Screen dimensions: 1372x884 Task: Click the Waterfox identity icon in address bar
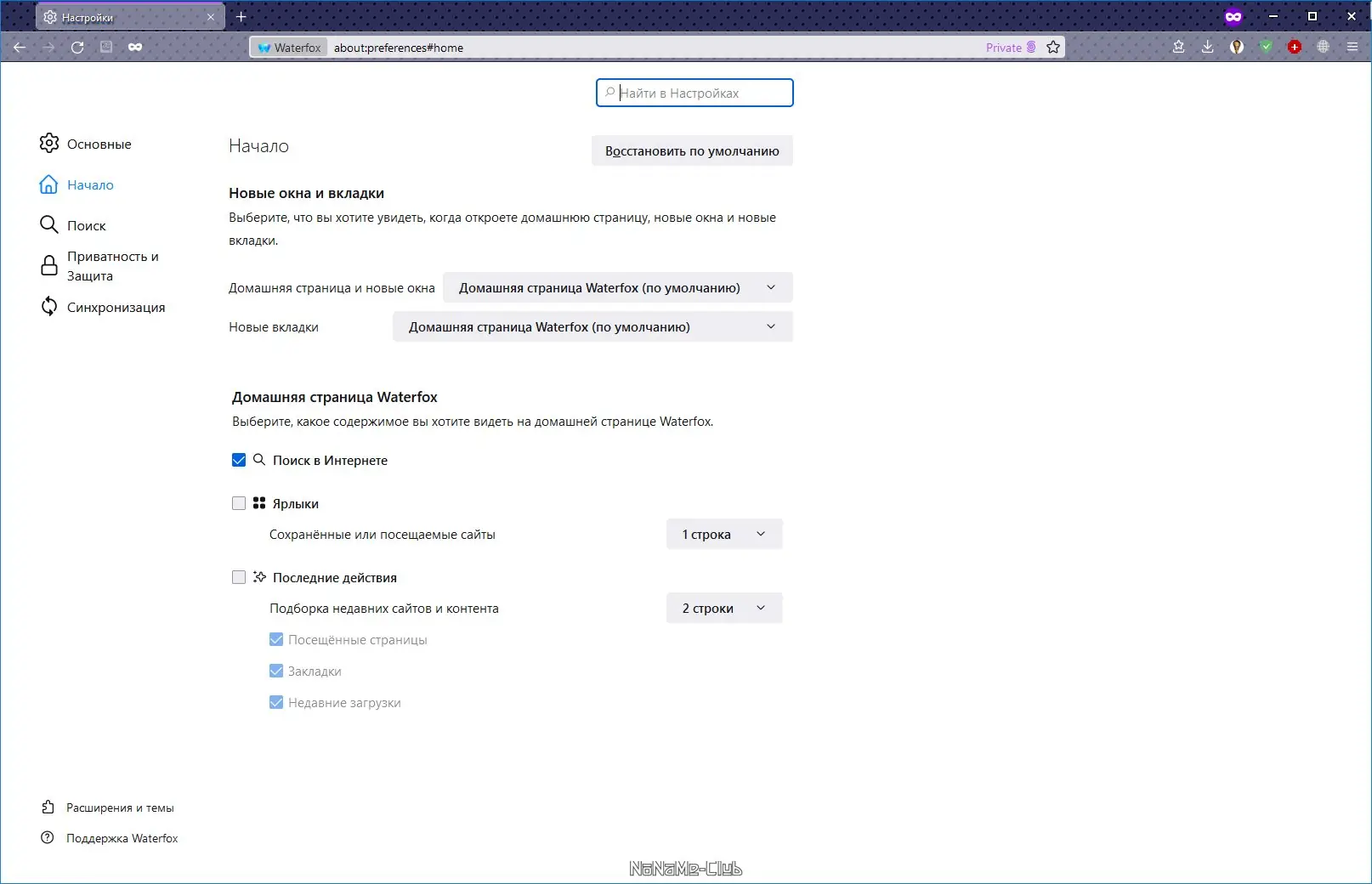point(289,48)
